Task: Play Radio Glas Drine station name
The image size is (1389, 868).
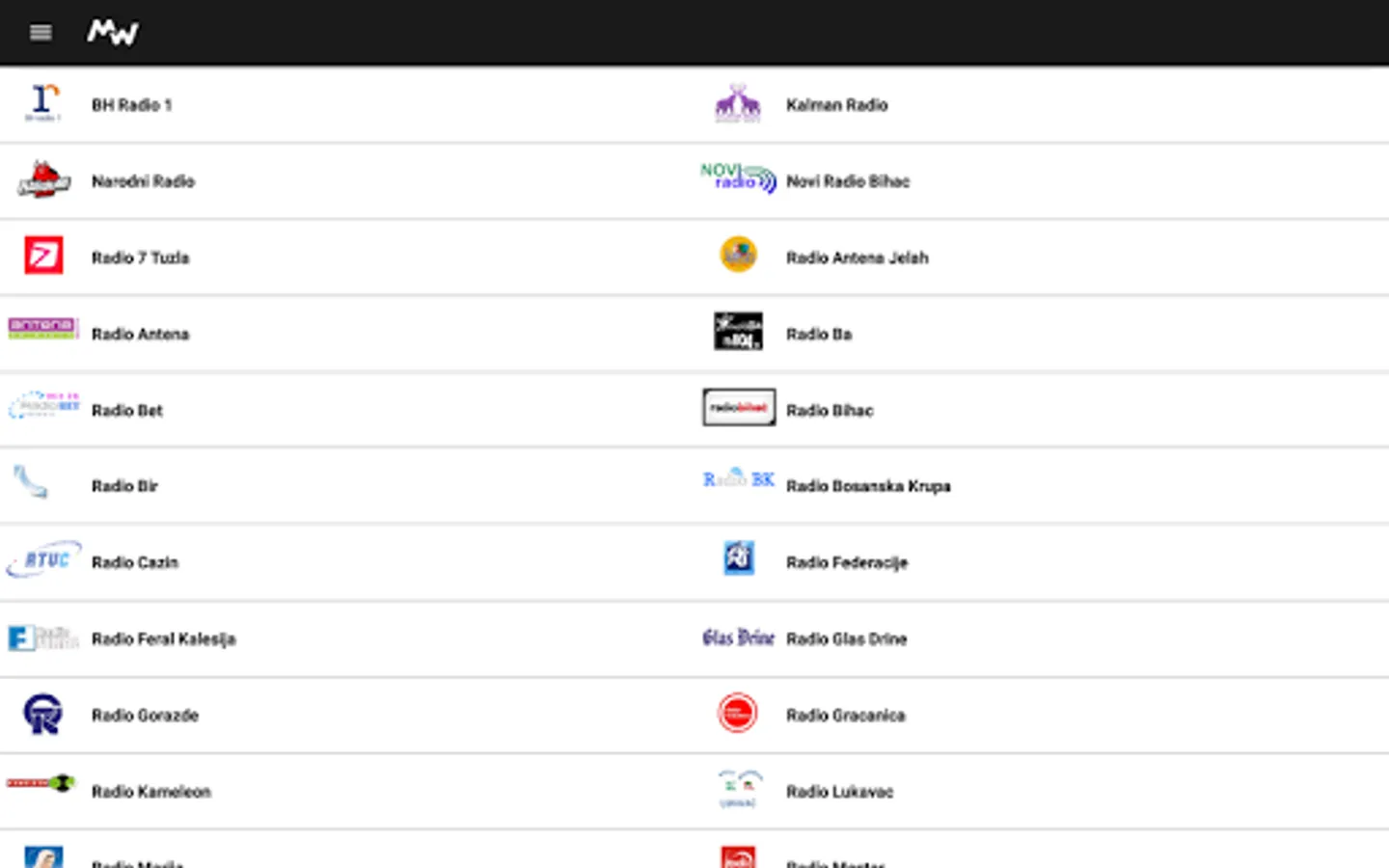Action: [847, 638]
